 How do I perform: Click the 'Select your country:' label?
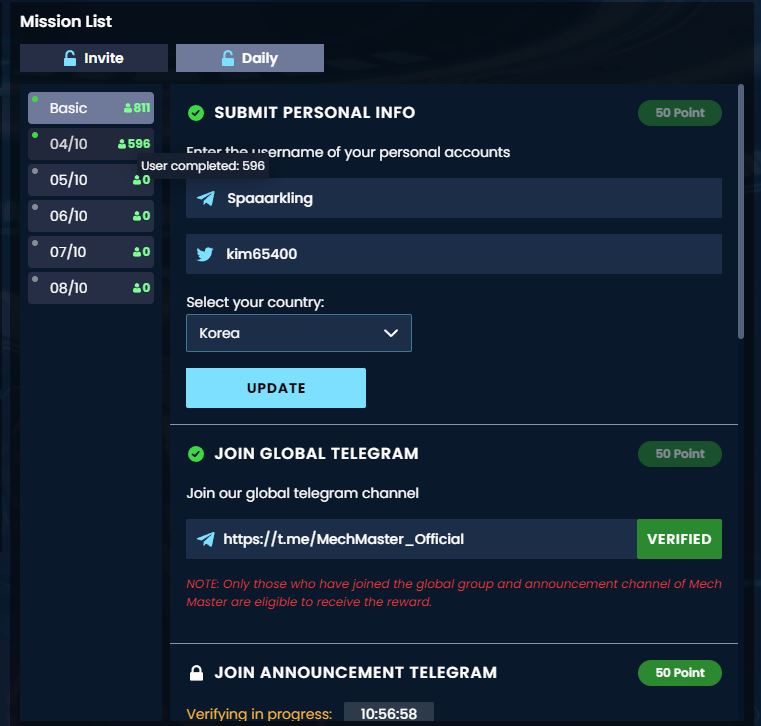pos(255,302)
